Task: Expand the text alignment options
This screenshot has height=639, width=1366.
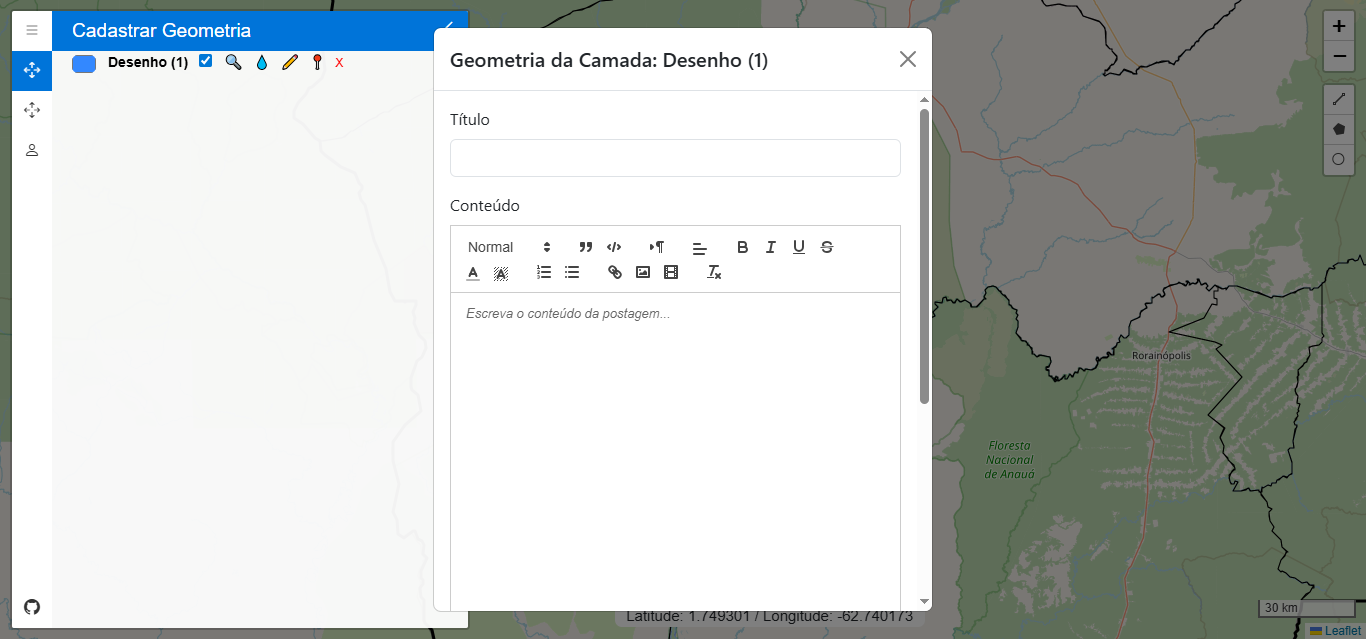Action: (700, 247)
